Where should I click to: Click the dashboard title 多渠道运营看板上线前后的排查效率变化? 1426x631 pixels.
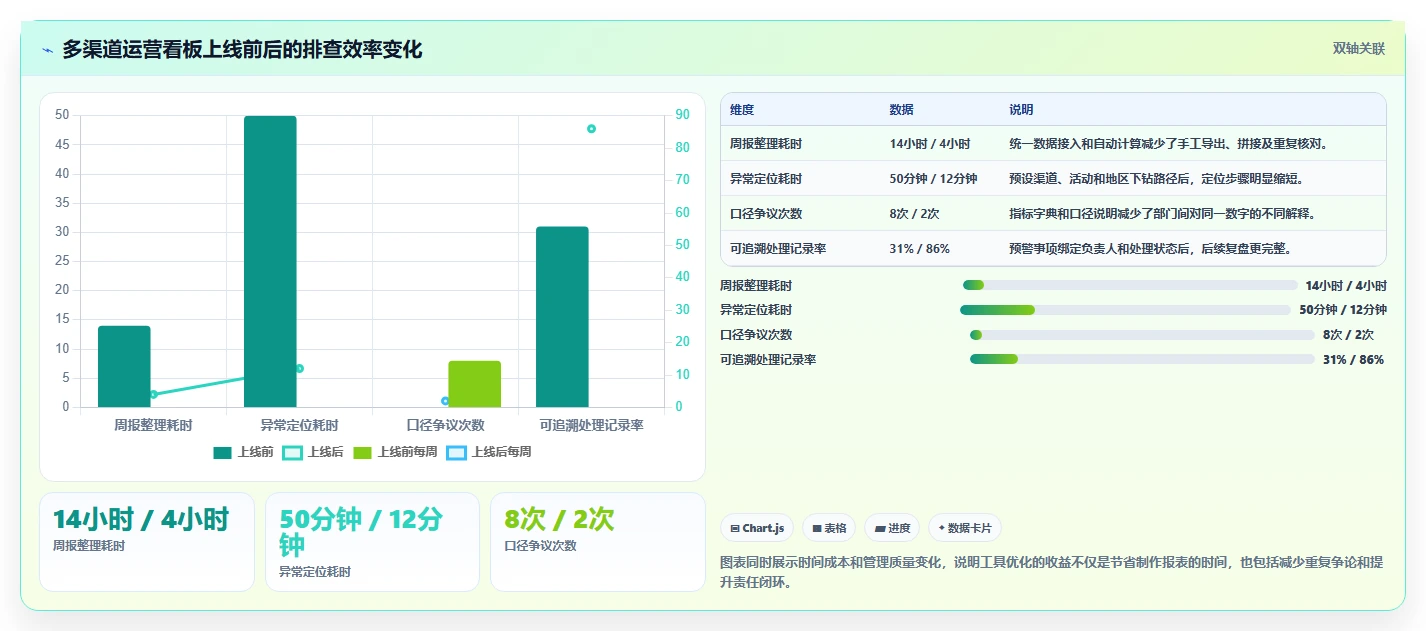tap(242, 49)
